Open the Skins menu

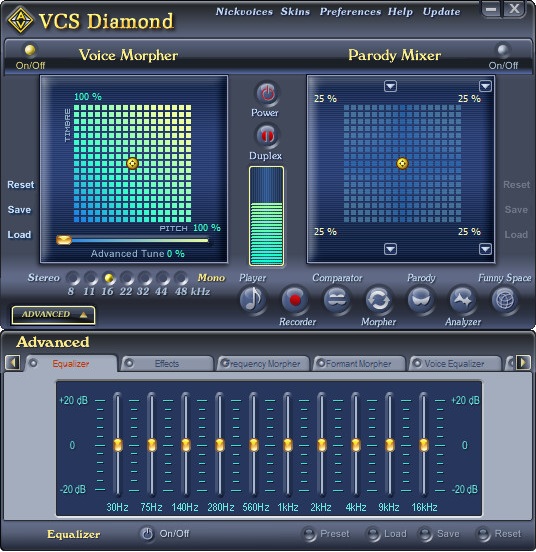tap(295, 12)
